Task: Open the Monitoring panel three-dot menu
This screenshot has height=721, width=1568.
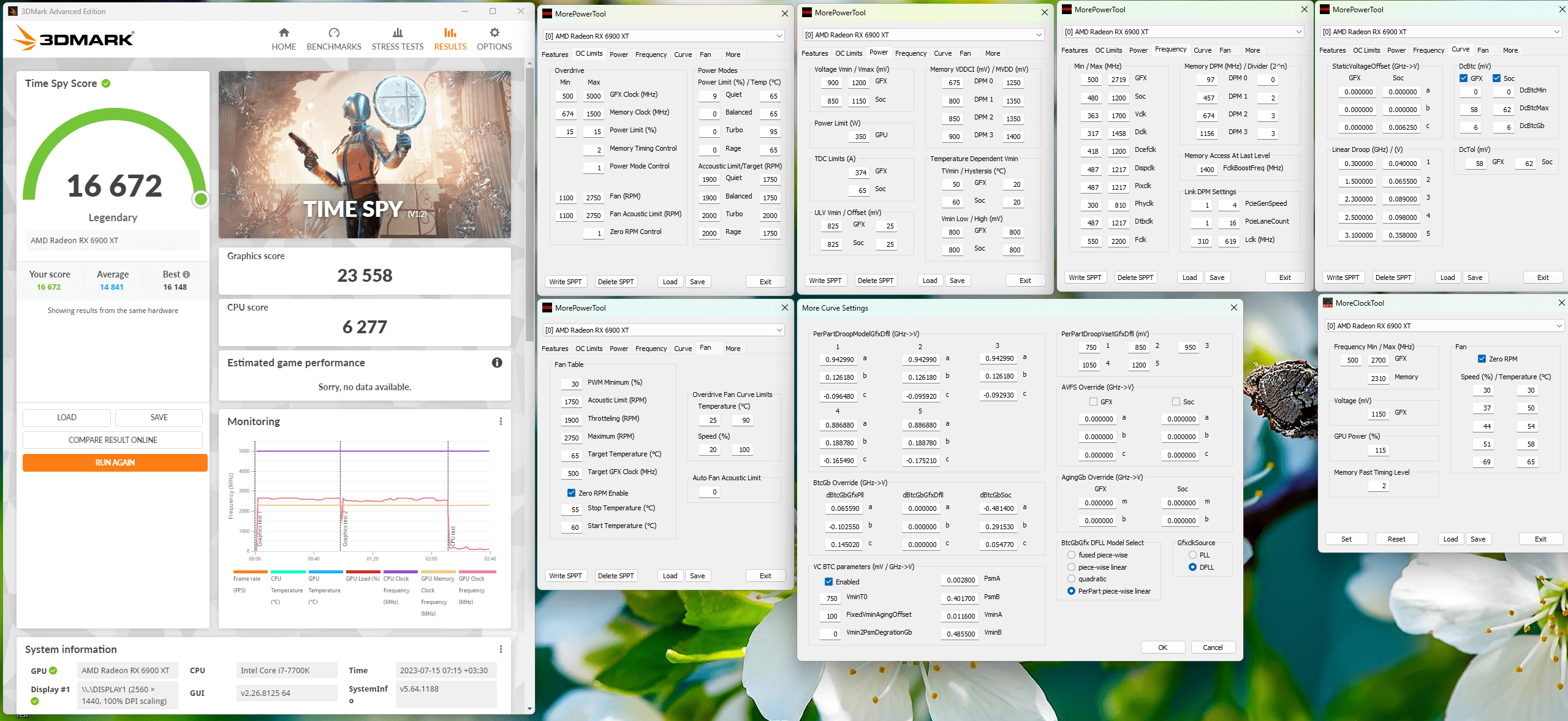Action: click(x=501, y=421)
